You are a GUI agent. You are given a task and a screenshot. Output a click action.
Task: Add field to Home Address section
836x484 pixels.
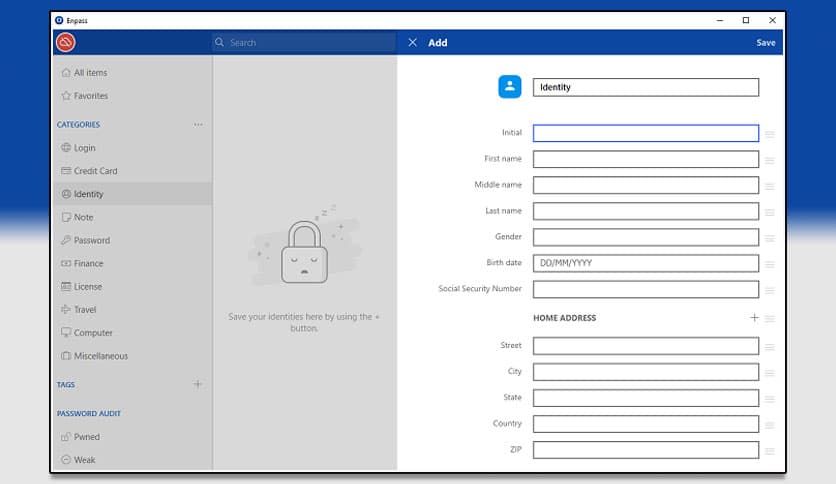(754, 318)
